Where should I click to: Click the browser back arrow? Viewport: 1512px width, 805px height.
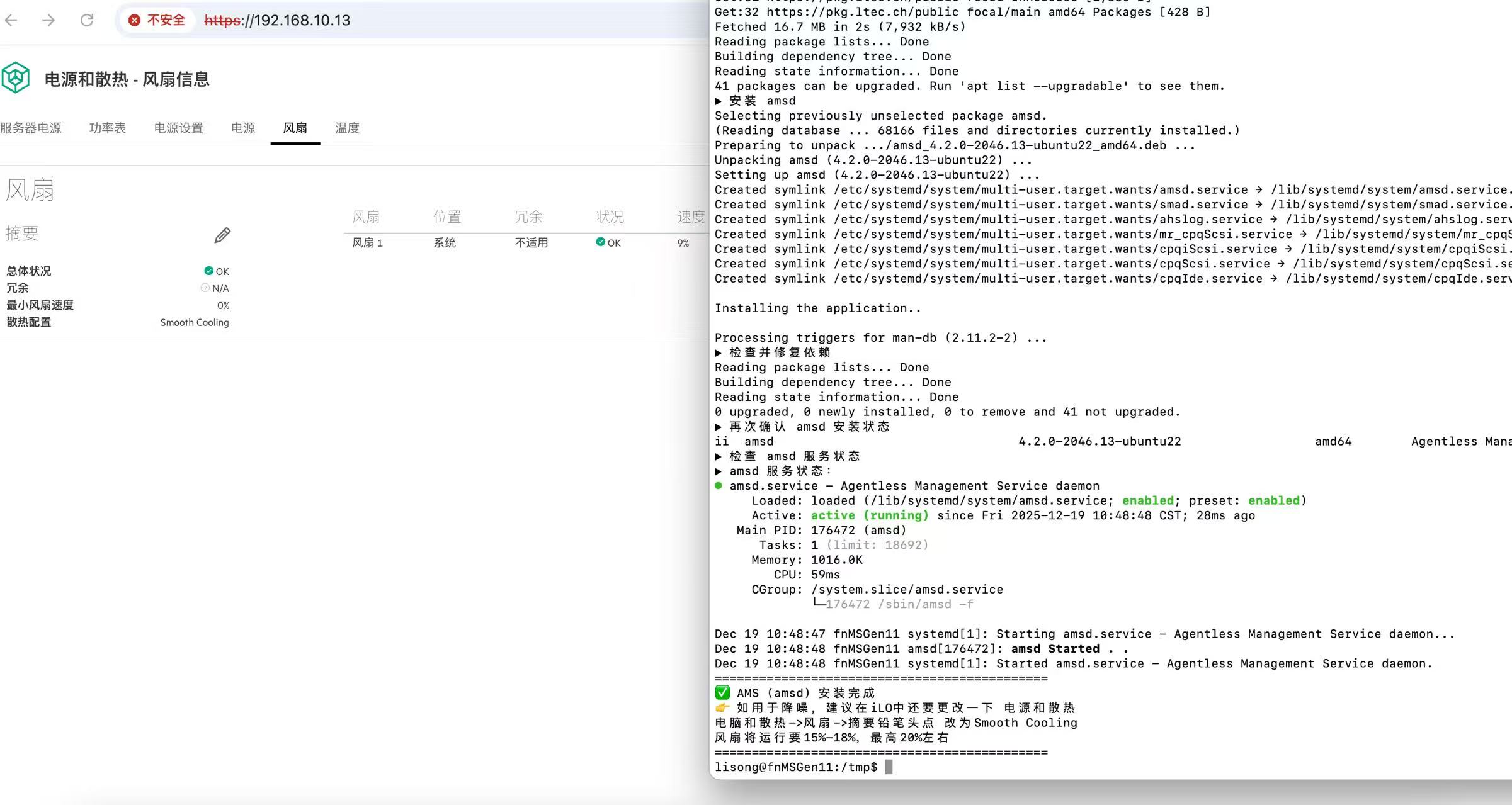point(11,20)
